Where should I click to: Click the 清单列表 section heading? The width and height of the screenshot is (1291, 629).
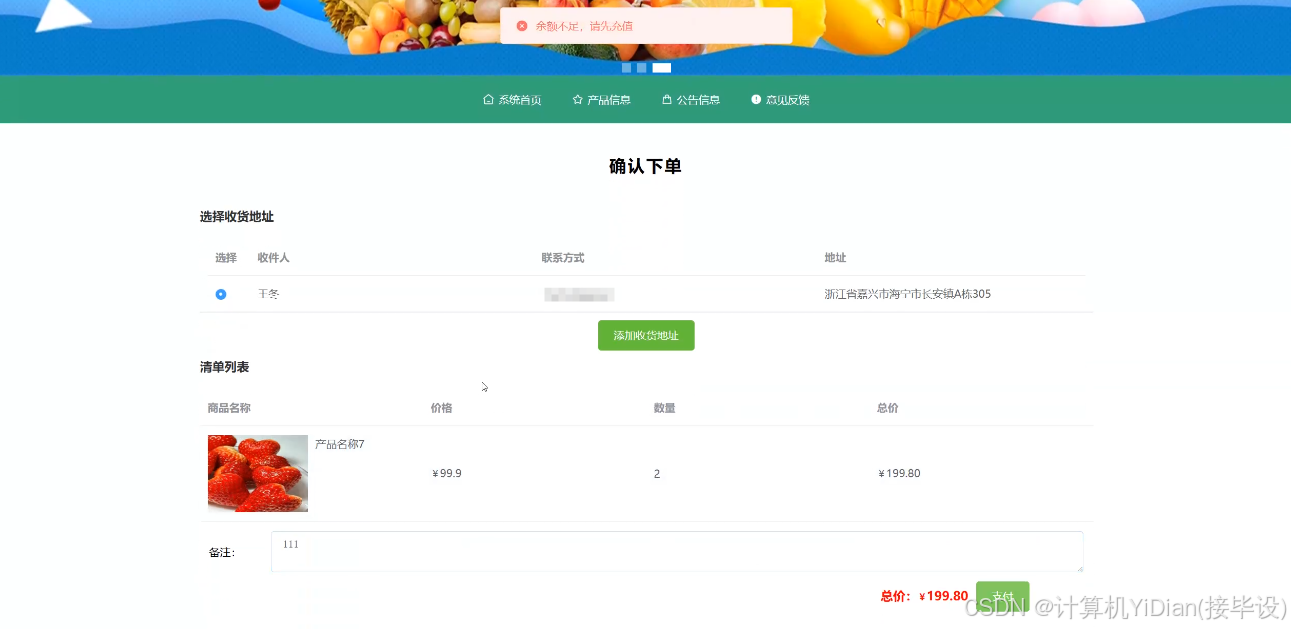click(x=224, y=367)
